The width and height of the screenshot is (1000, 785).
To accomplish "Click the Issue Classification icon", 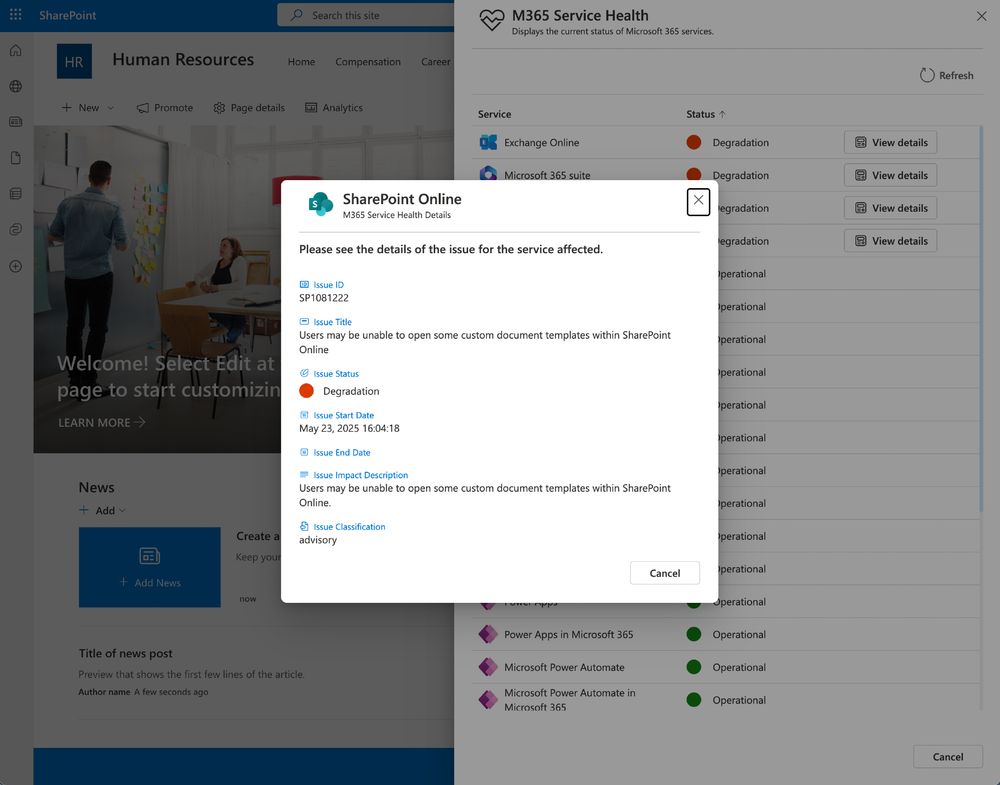I will pos(304,526).
